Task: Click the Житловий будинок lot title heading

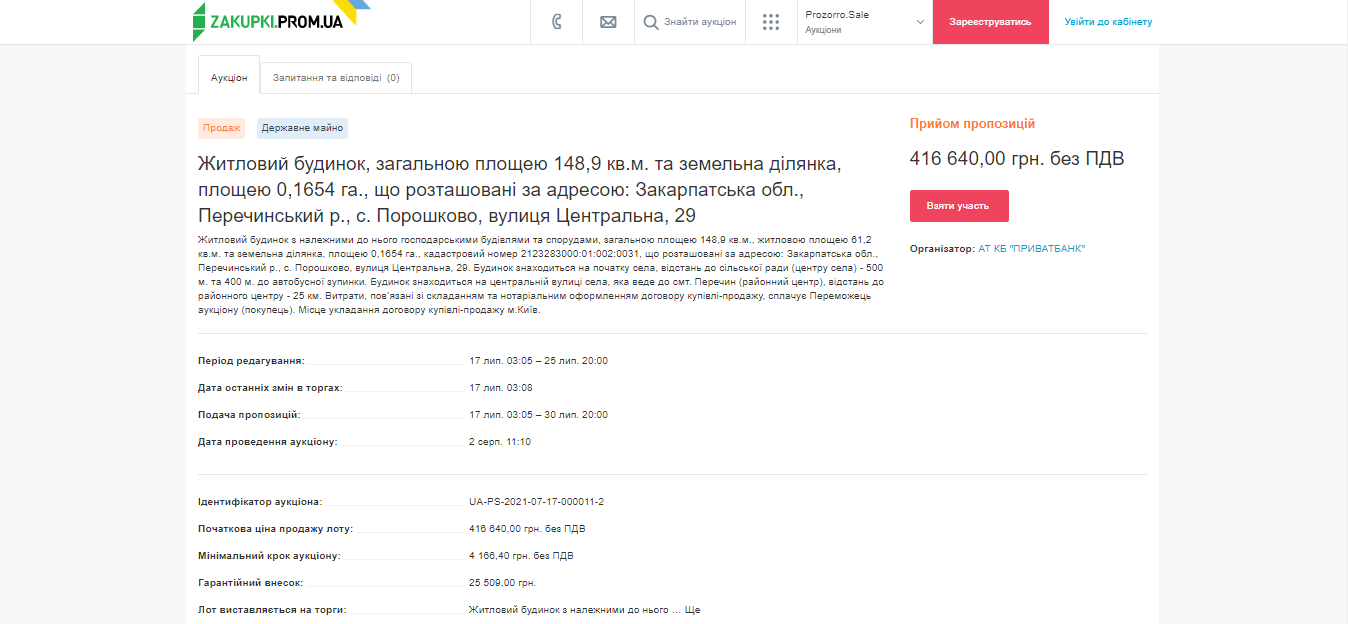Action: (x=520, y=189)
